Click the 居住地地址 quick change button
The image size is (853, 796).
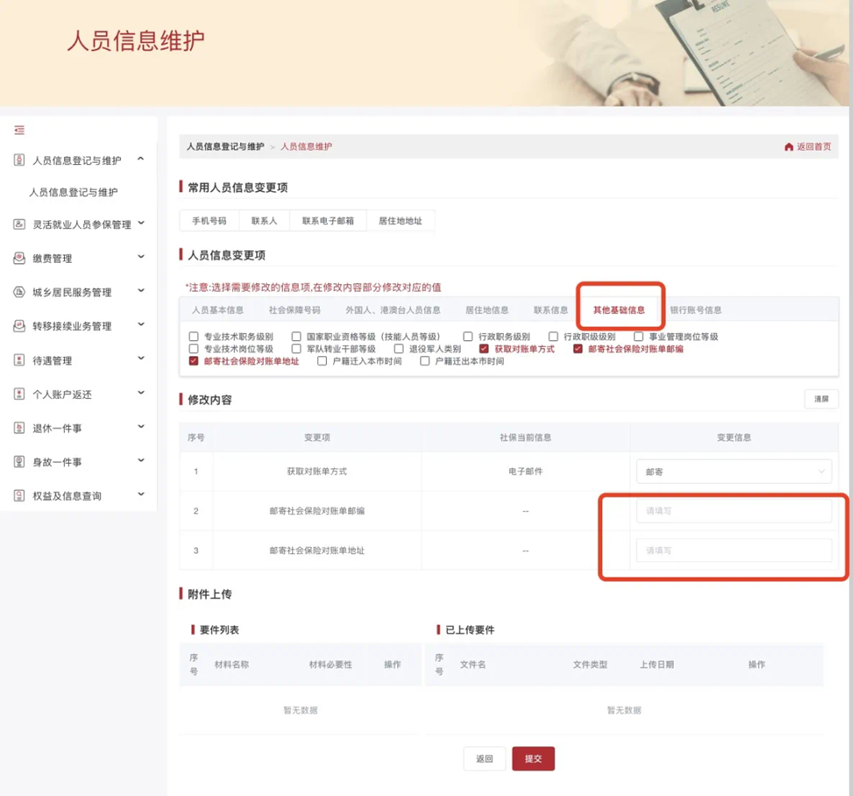click(400, 221)
